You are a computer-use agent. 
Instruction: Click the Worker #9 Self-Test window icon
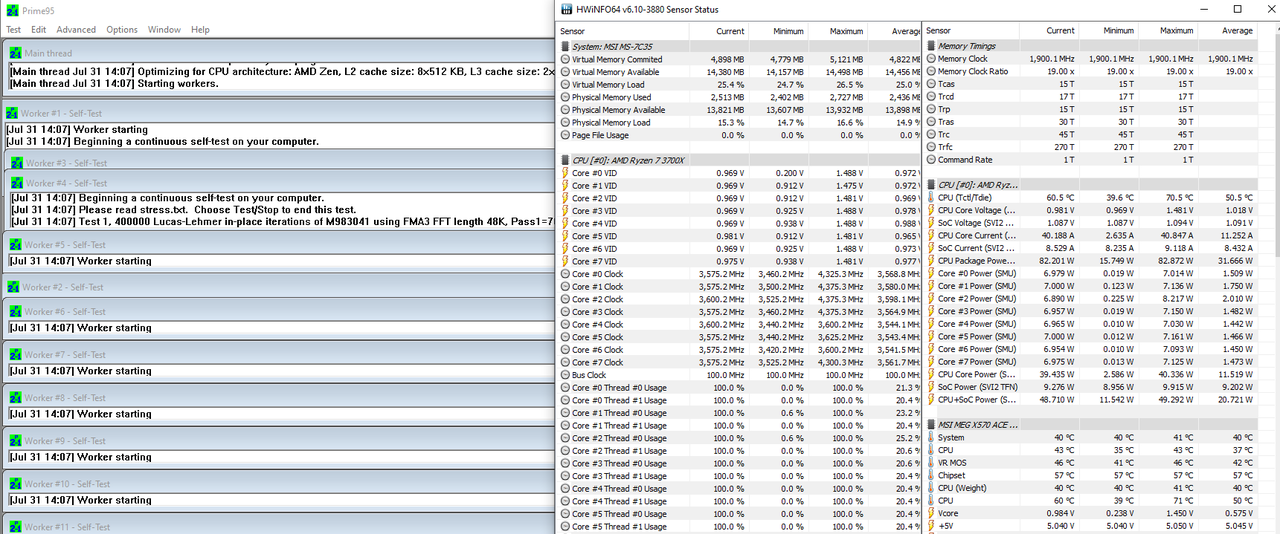pos(15,440)
